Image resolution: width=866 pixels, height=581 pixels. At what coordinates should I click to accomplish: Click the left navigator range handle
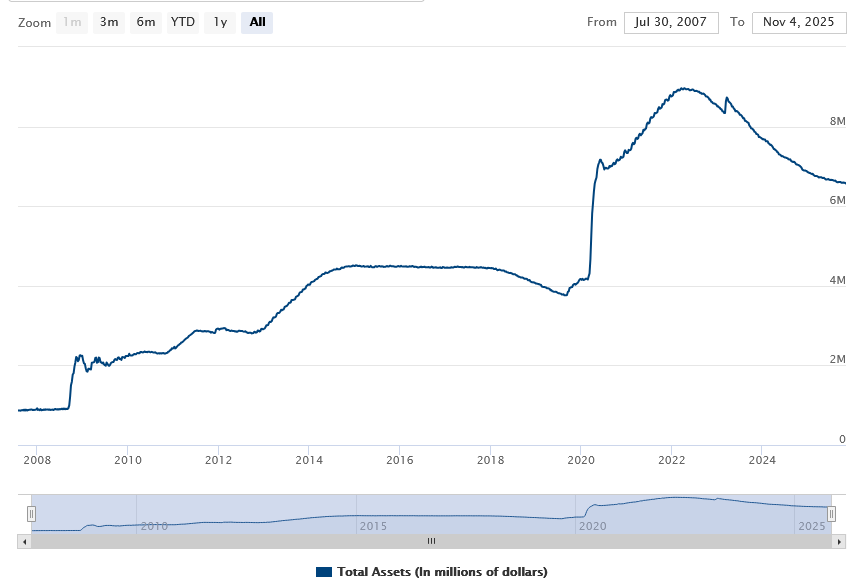coord(31,514)
